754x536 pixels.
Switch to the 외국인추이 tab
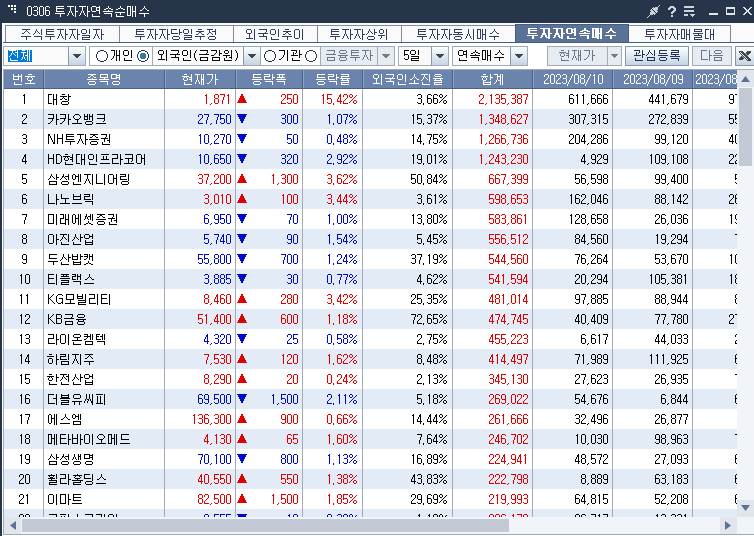[275, 34]
